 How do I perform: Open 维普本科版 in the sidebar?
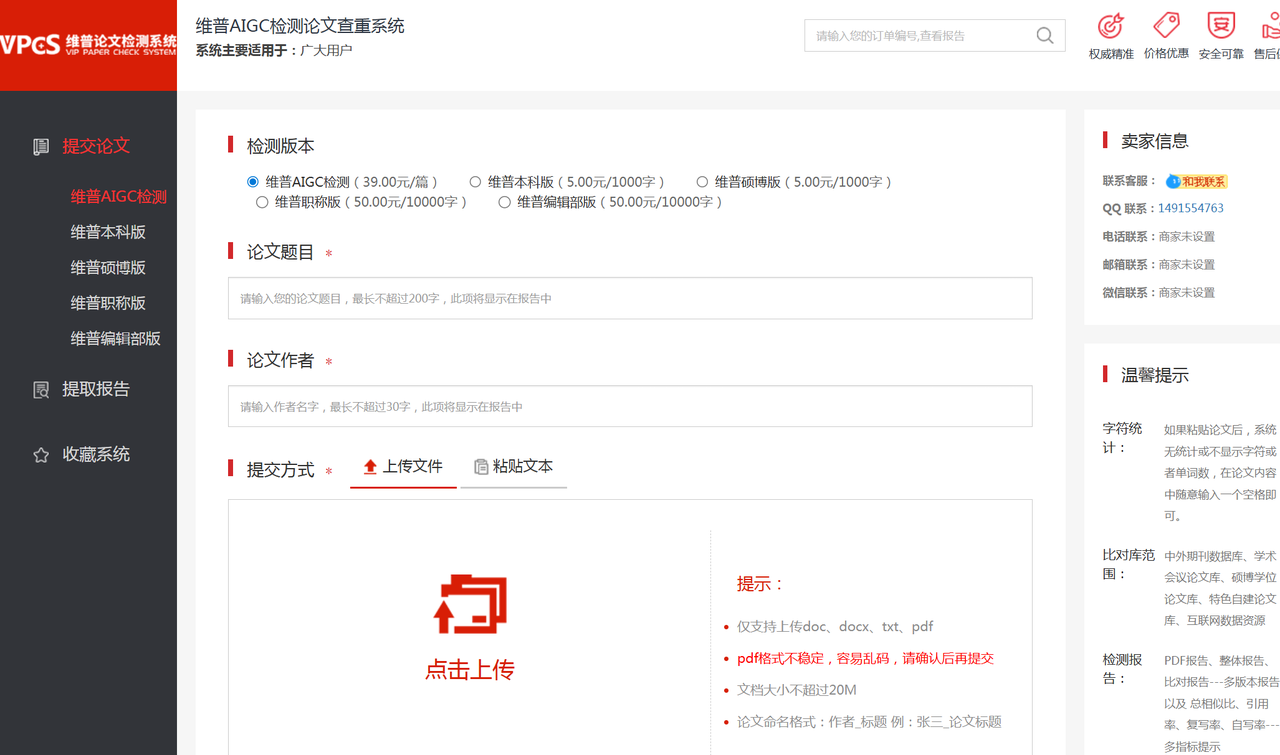click(108, 232)
